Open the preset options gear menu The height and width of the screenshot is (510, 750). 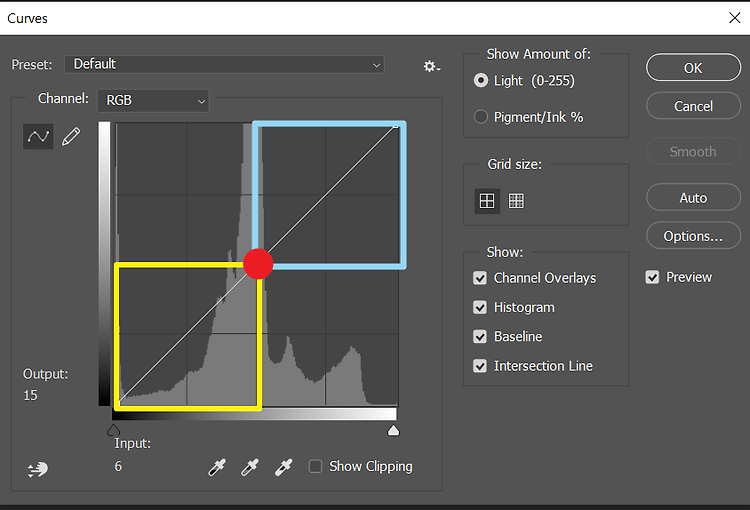pyautogui.click(x=431, y=66)
